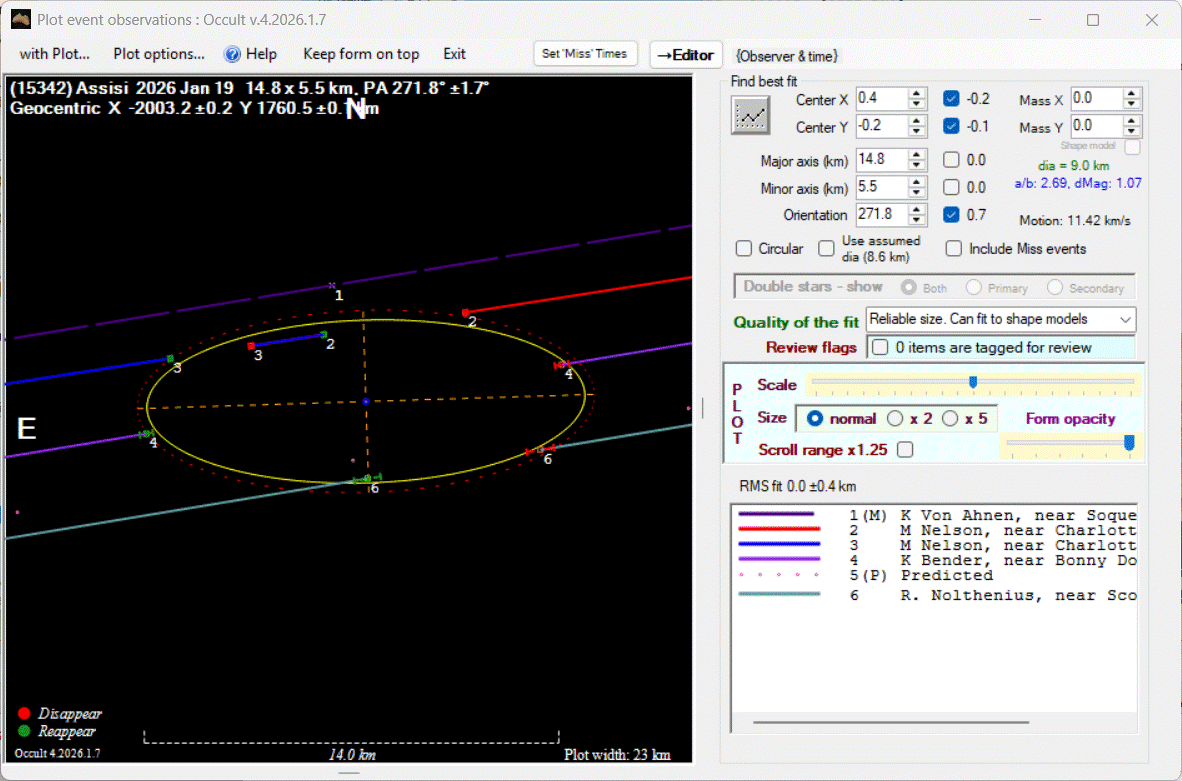Decrease Major axis with down spinner arrow
Screen dimensions: 1182x781
pyautogui.click(x=916, y=165)
